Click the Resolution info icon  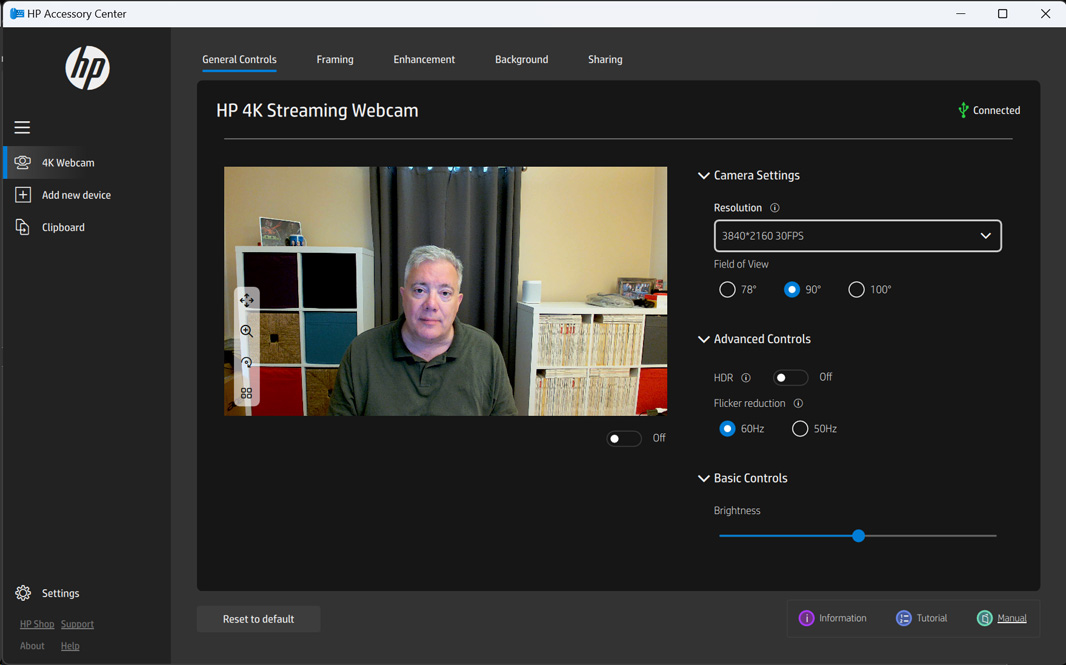(775, 208)
